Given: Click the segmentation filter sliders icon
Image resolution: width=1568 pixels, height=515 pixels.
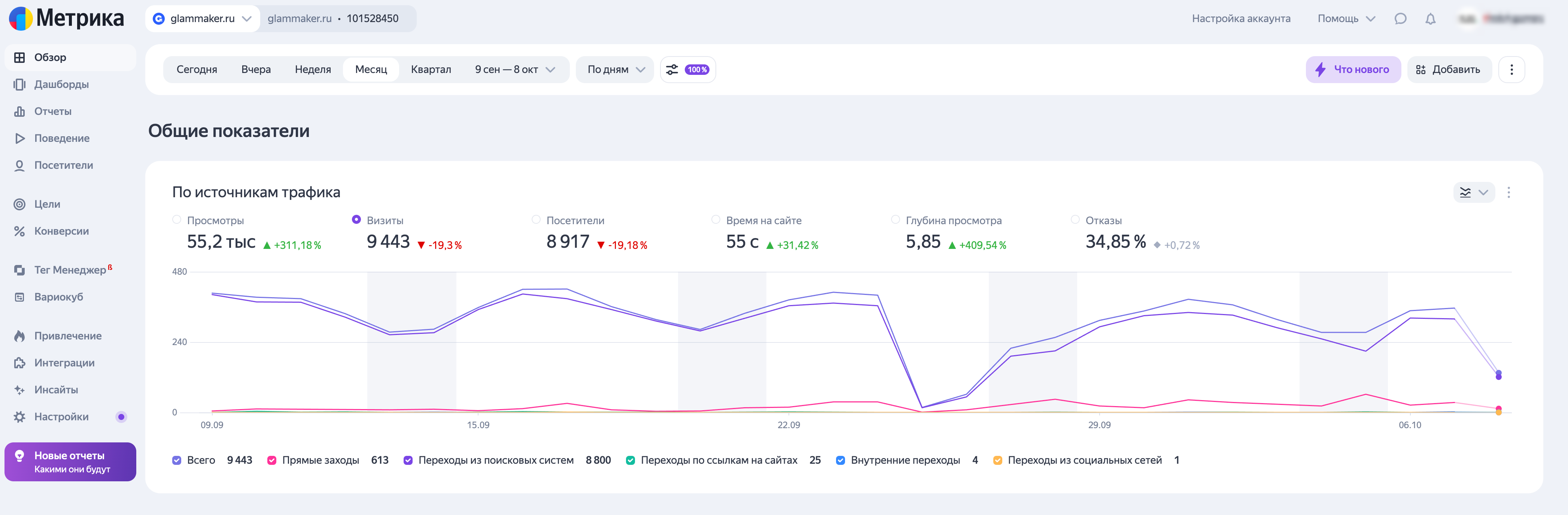Looking at the screenshot, I should pyautogui.click(x=672, y=69).
